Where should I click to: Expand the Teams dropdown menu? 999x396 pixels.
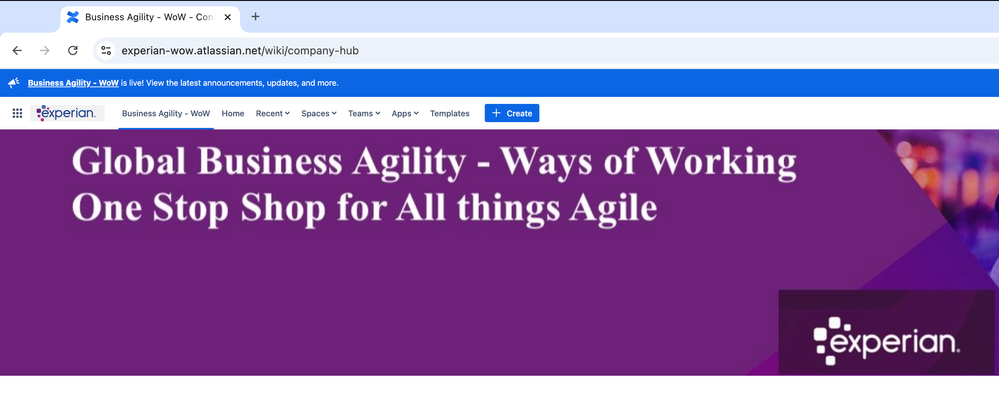click(x=364, y=113)
